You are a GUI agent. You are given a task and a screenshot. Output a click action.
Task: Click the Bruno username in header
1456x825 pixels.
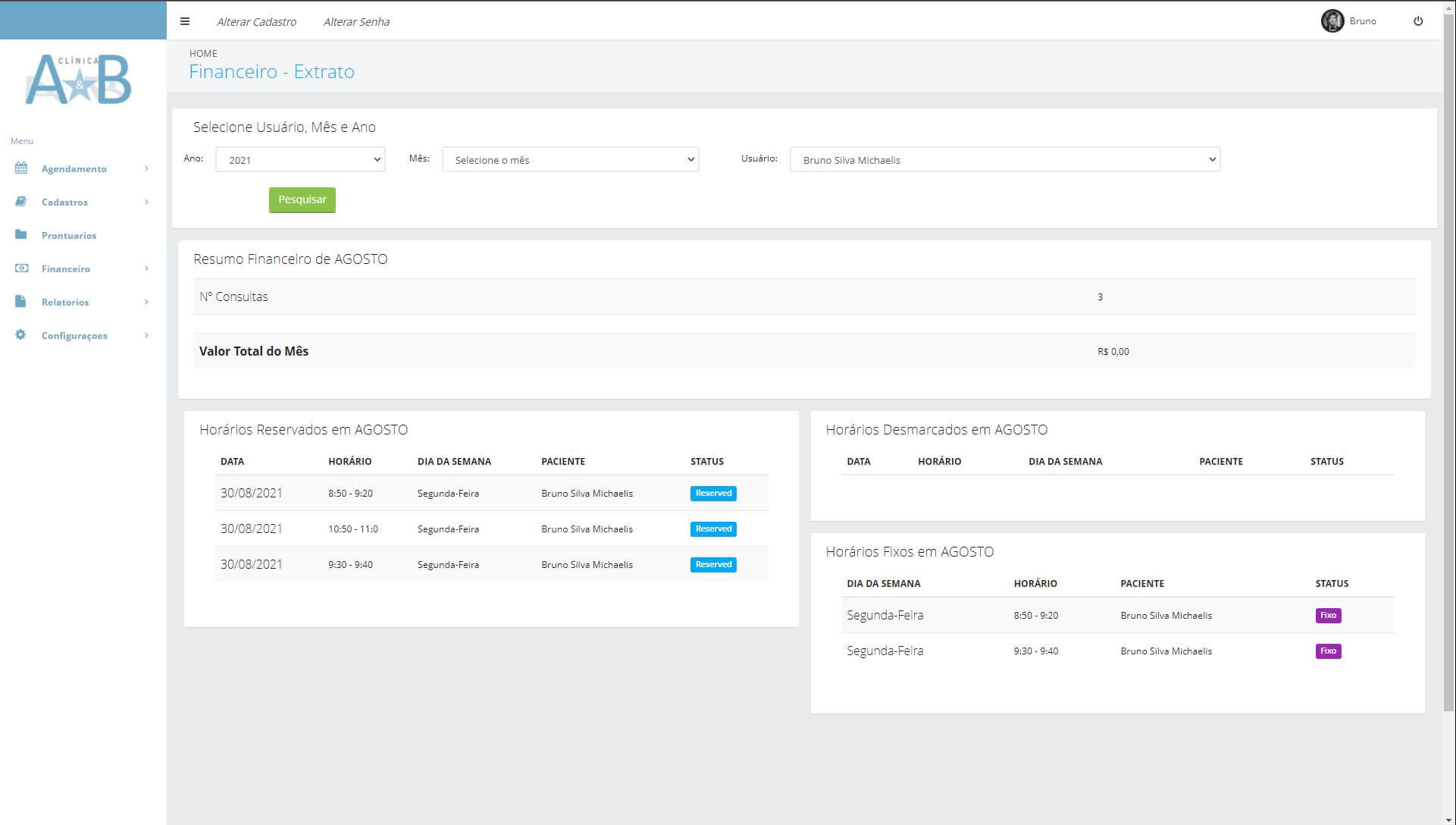(1363, 21)
